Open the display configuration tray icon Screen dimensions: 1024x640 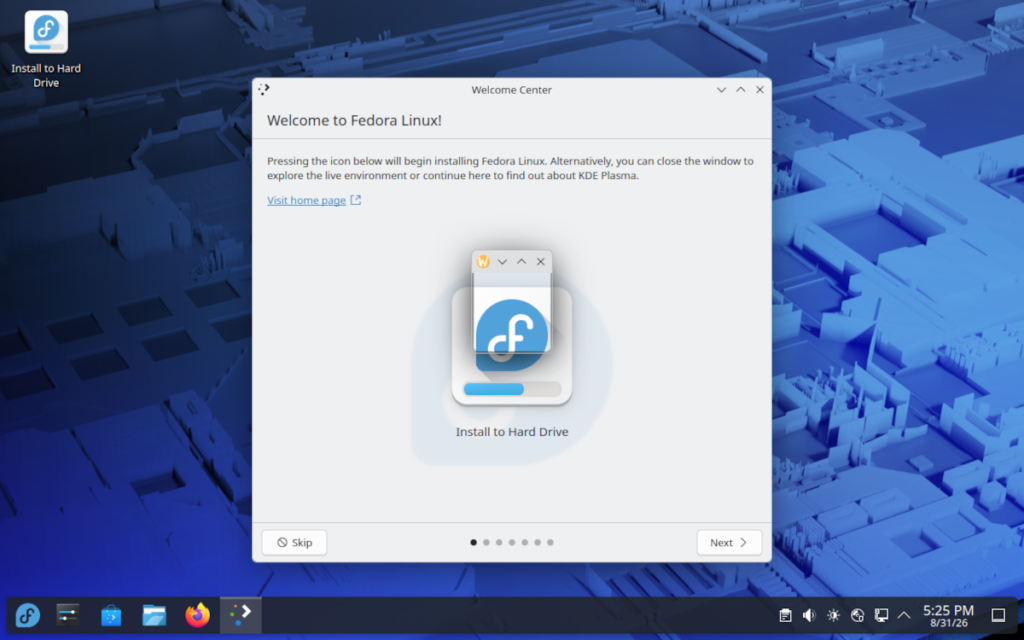881,615
